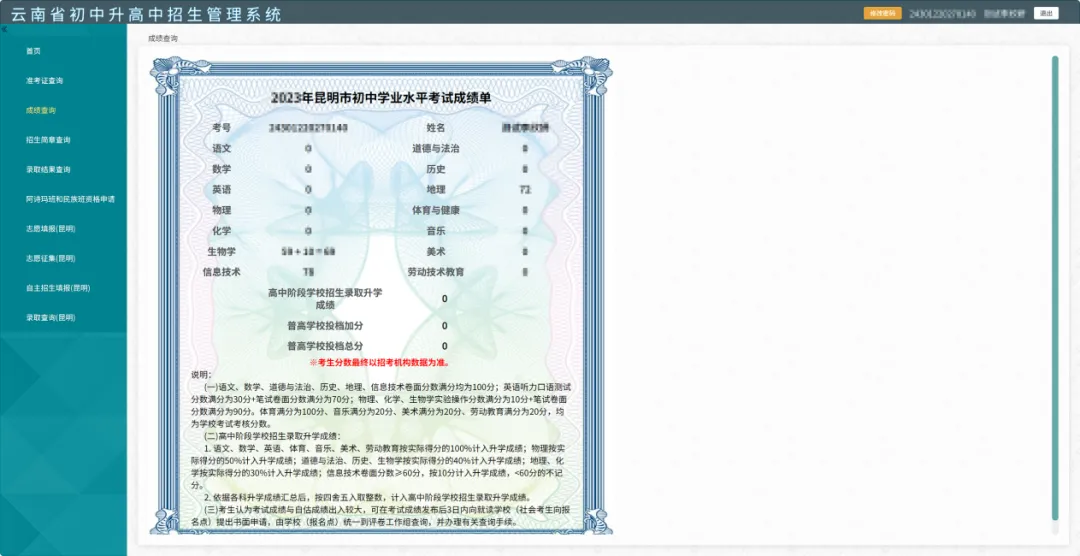Click the 数学 subject label

(222, 169)
